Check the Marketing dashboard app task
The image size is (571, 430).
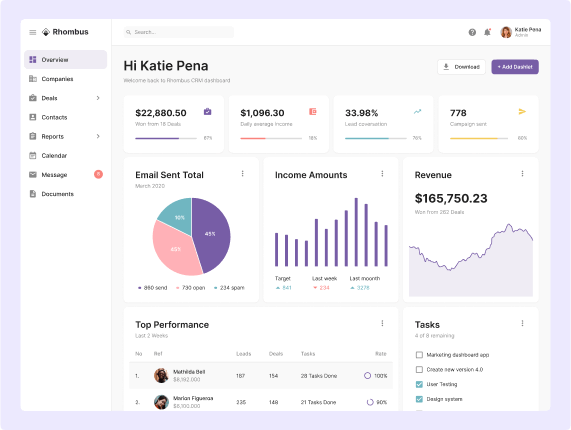click(419, 355)
